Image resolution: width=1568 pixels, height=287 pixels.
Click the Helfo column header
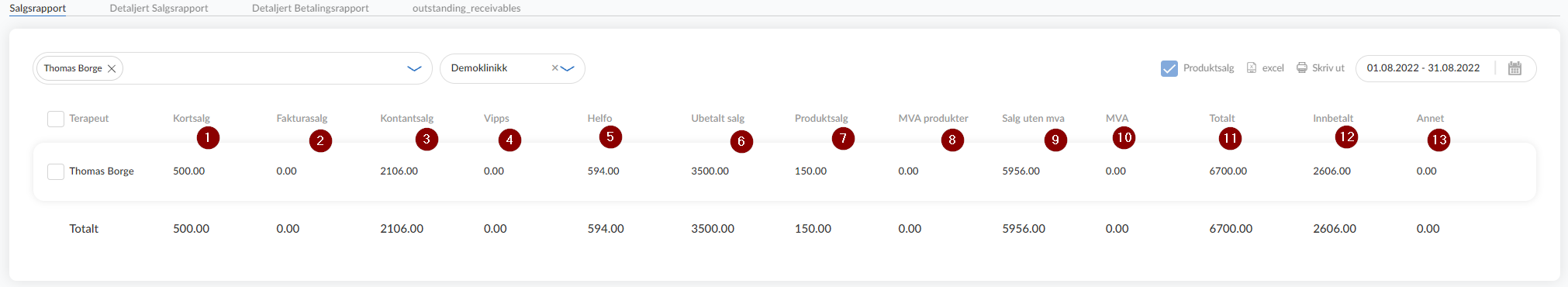point(599,119)
